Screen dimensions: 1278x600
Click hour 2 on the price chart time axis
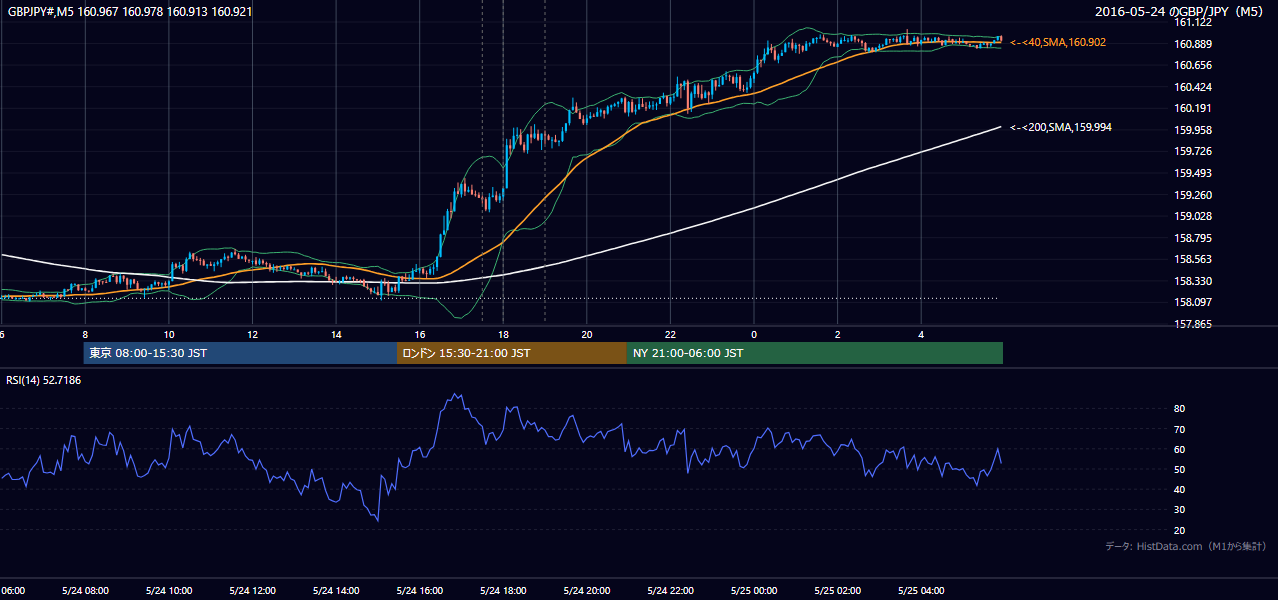tap(838, 335)
